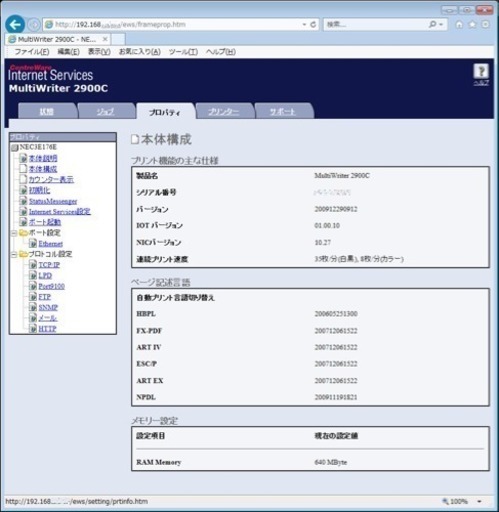Switch to the ジョブ tab
499x512 pixels.
(x=106, y=111)
